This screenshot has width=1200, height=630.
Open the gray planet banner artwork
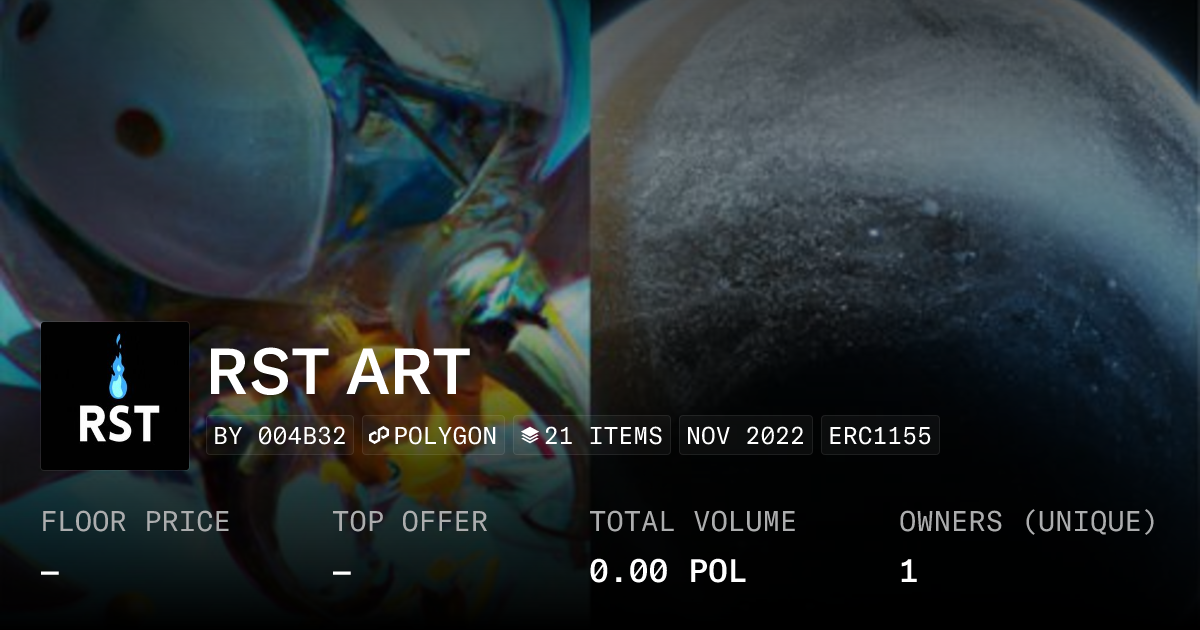click(895, 200)
